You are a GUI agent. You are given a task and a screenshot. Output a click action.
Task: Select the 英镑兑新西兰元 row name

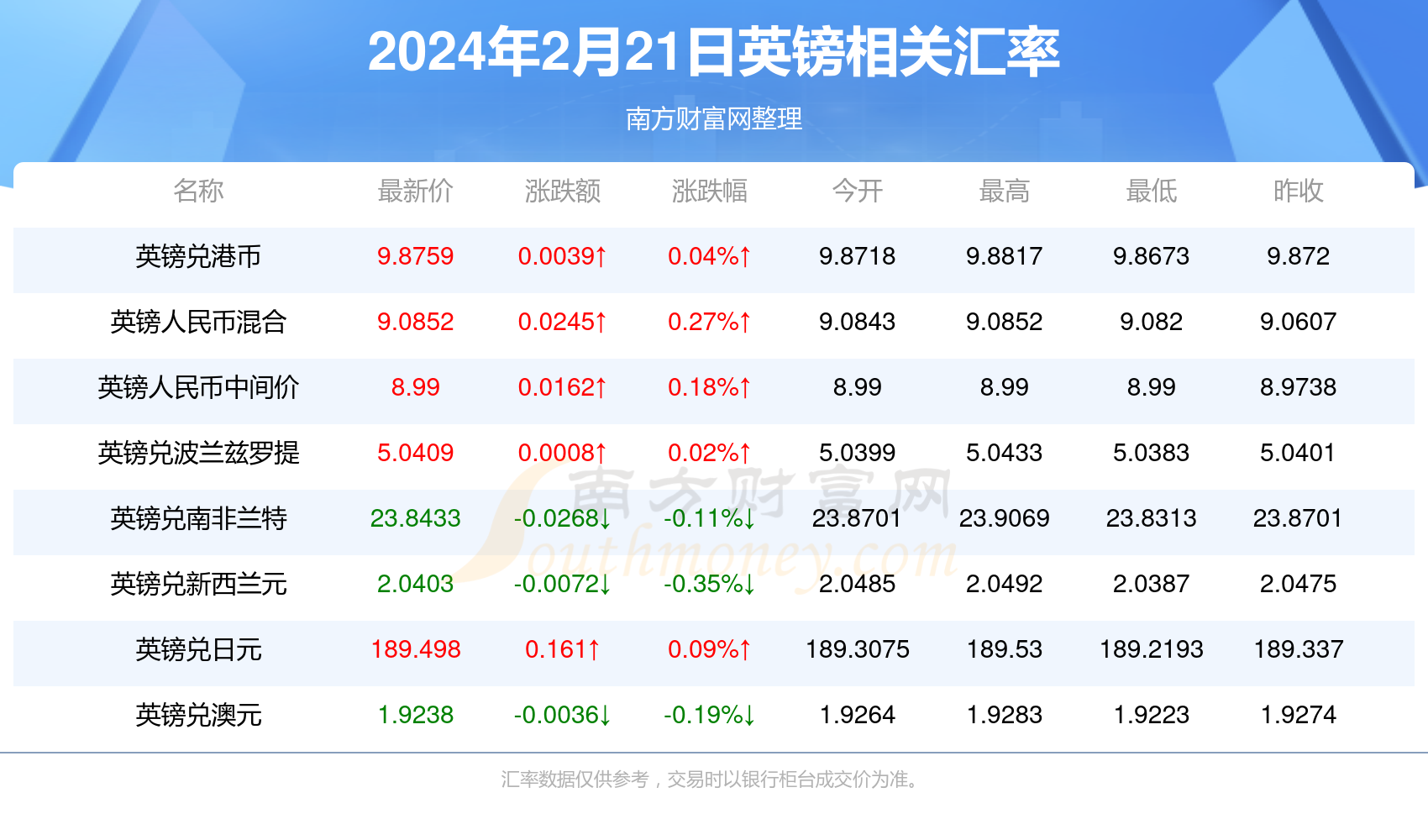[198, 584]
